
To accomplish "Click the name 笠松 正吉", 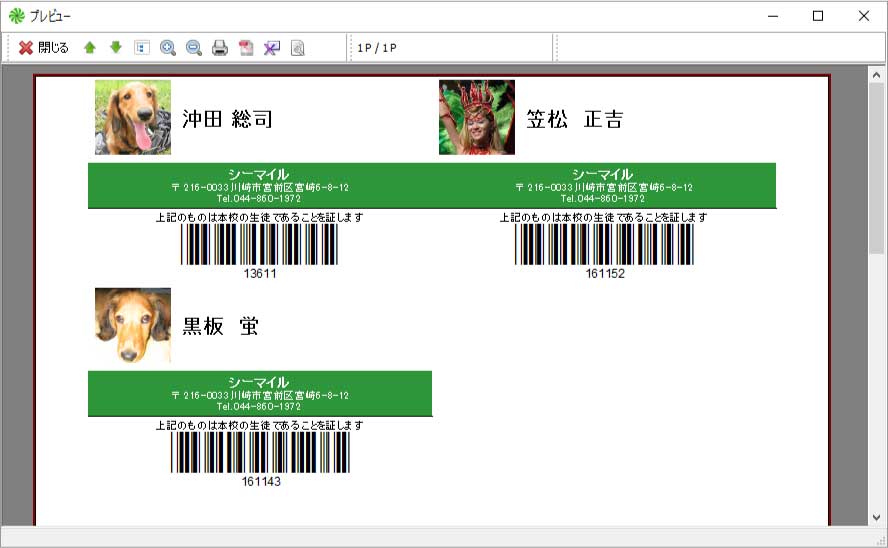I will pyautogui.click(x=575, y=119).
